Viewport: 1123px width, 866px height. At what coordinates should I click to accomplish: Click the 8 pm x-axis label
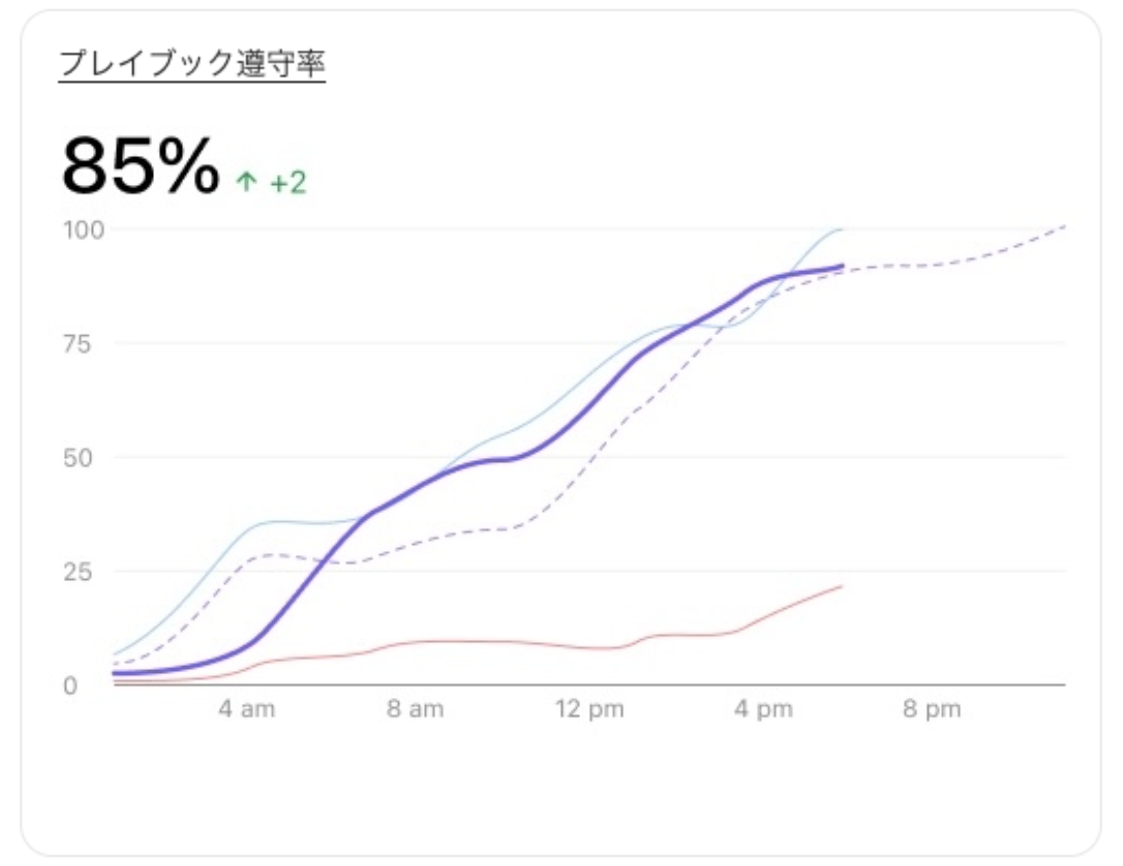[x=933, y=710]
